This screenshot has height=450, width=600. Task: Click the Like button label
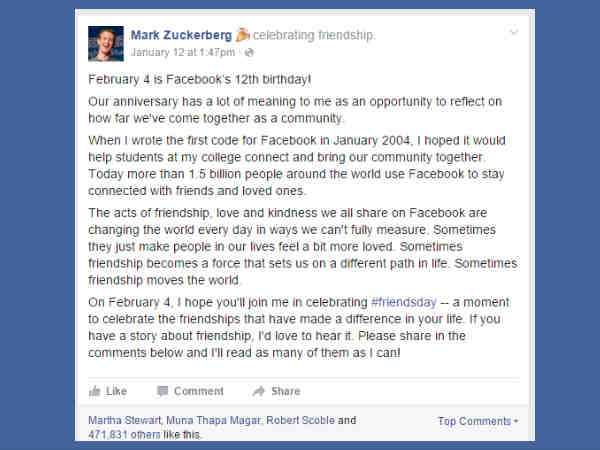click(116, 391)
